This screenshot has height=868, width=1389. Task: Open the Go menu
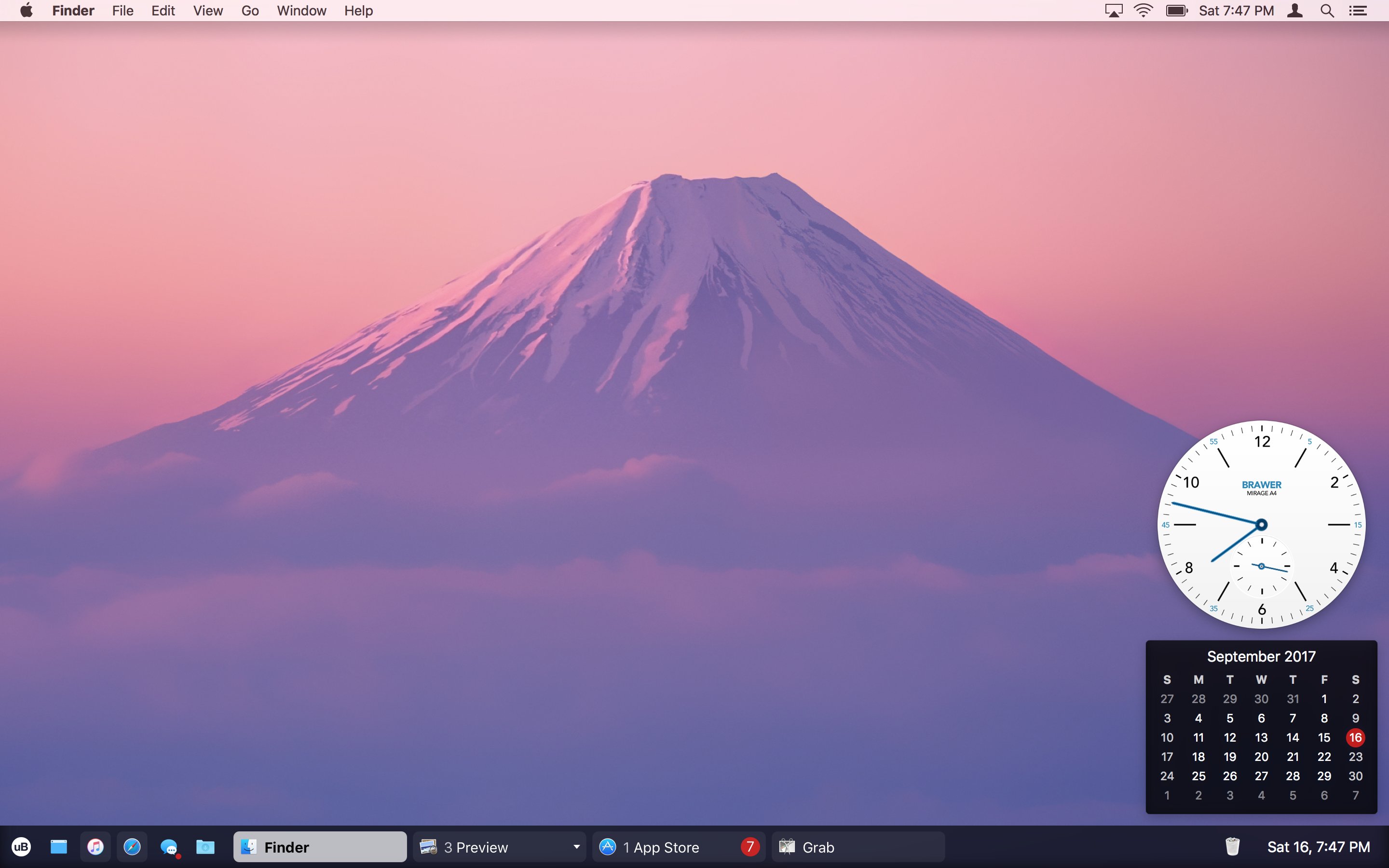tap(250, 11)
